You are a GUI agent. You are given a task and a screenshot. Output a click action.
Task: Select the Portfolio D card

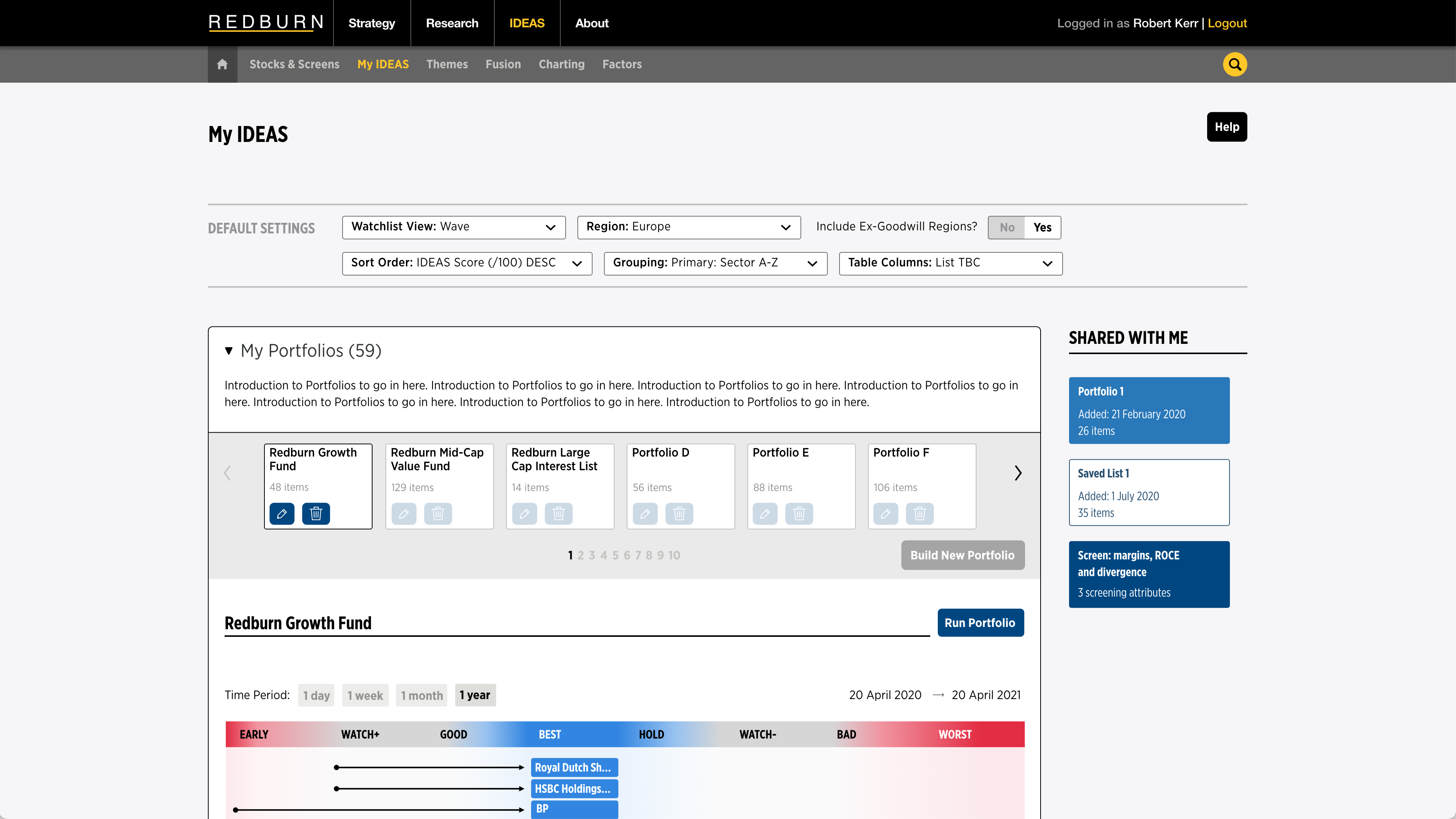681,487
